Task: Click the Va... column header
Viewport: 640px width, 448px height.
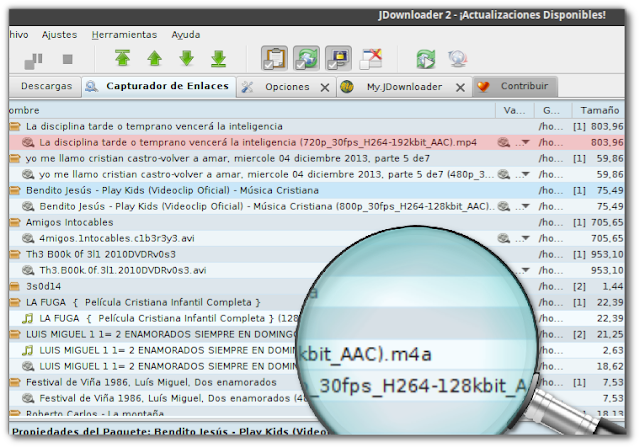Action: [514, 111]
